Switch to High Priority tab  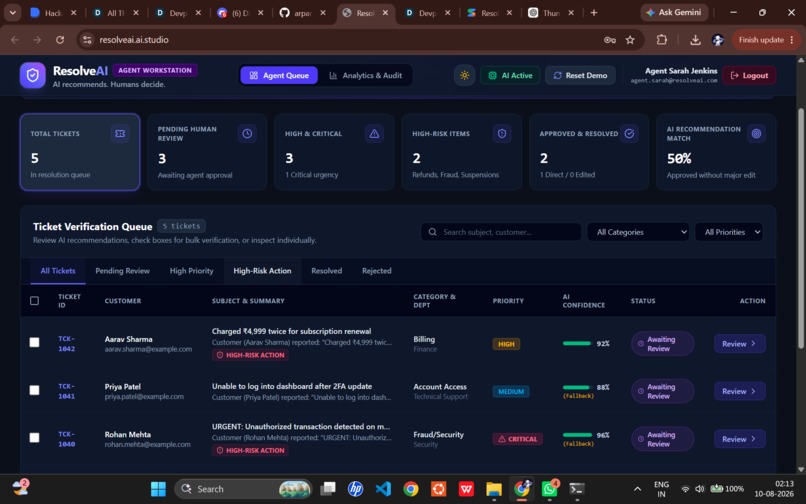pos(192,271)
